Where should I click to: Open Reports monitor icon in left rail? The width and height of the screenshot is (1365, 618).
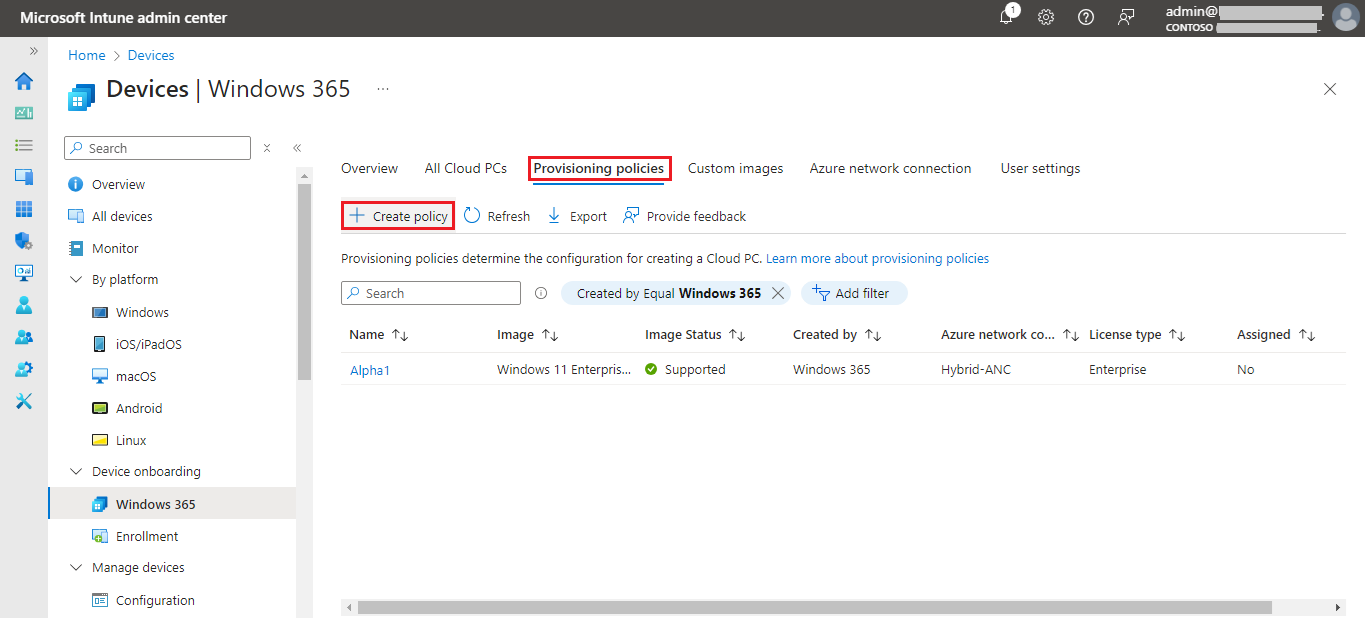coord(24,273)
